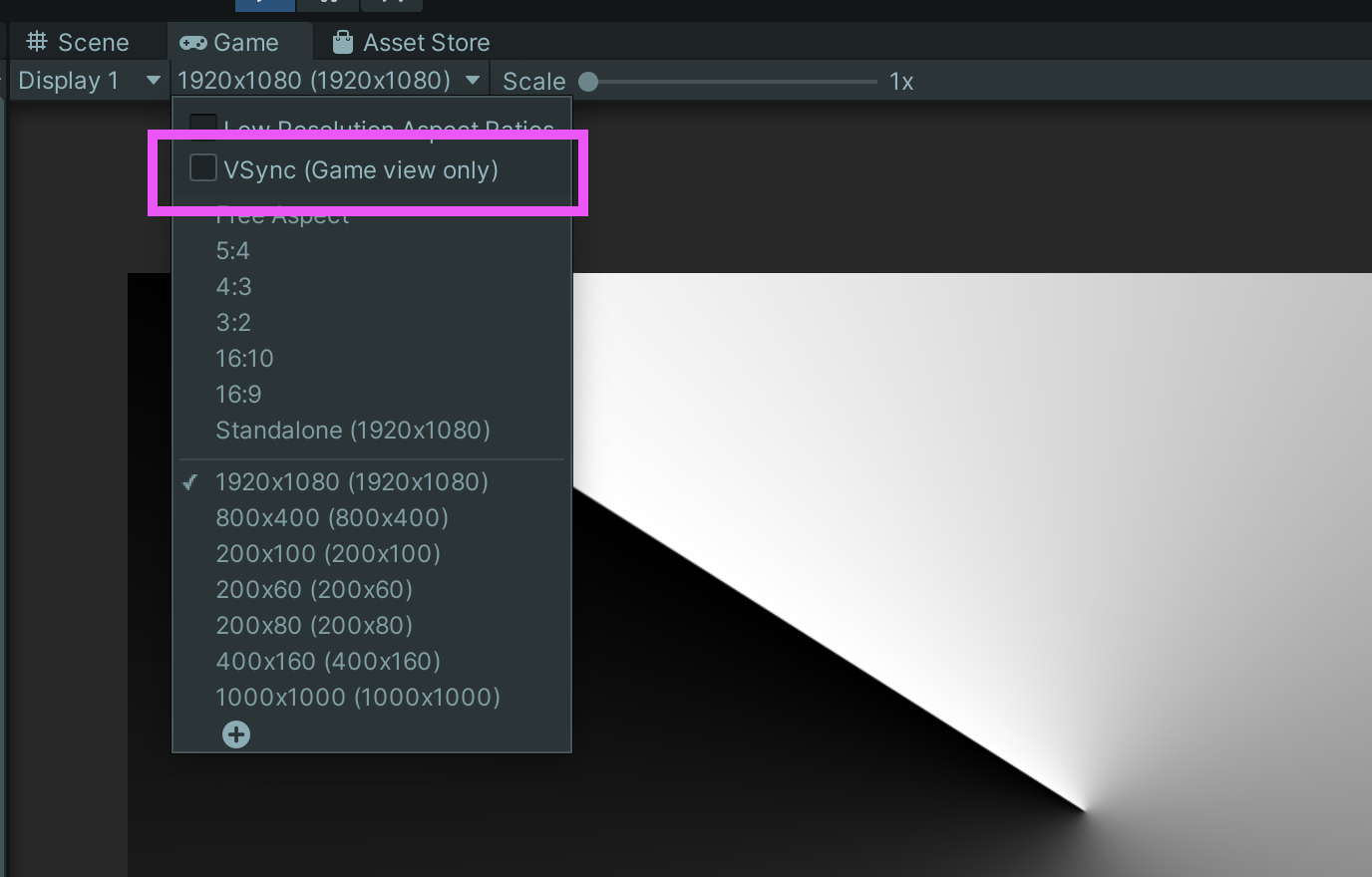Click the bag icon on the Asset Store tab

coord(344,42)
